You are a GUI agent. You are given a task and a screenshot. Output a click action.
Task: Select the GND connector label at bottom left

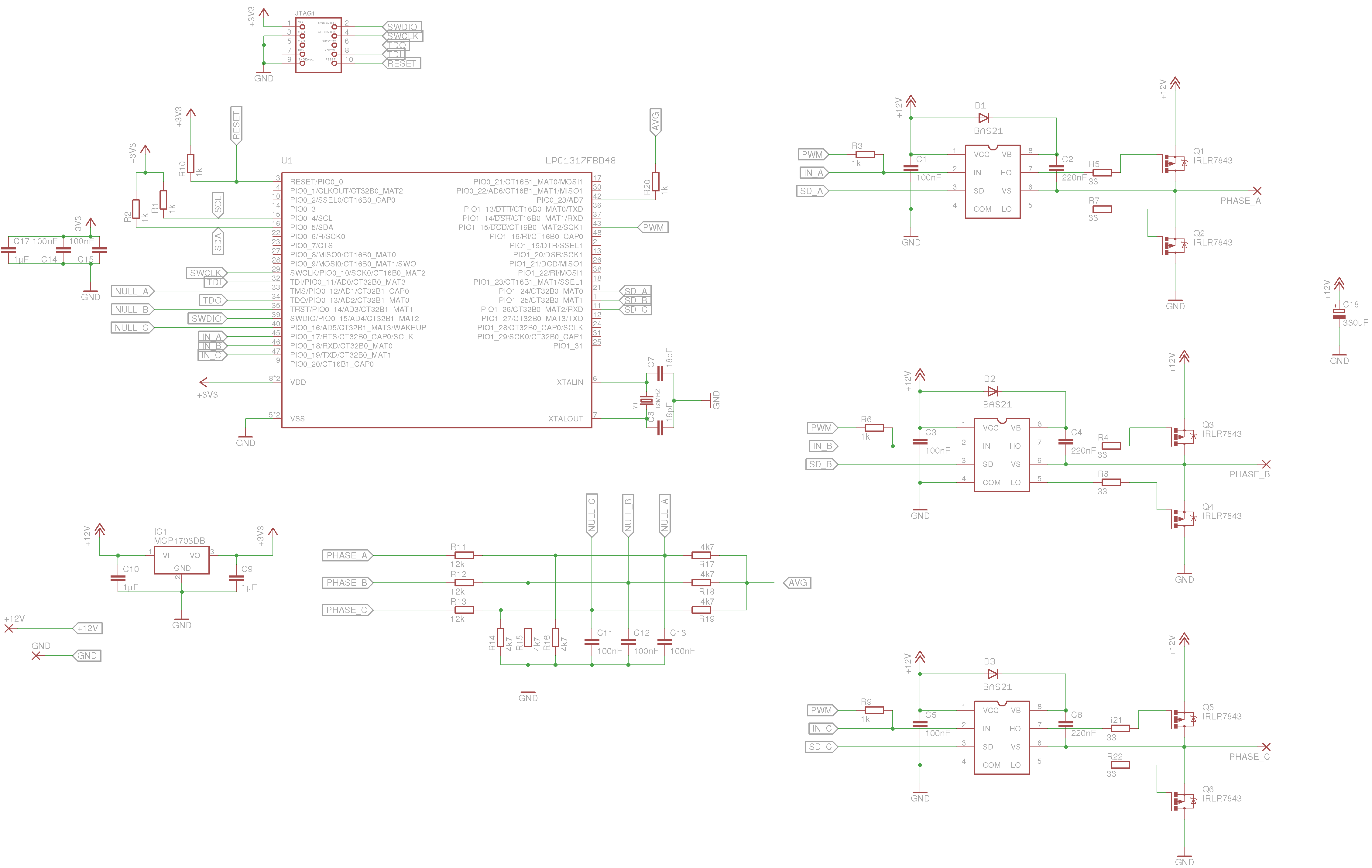87,656
